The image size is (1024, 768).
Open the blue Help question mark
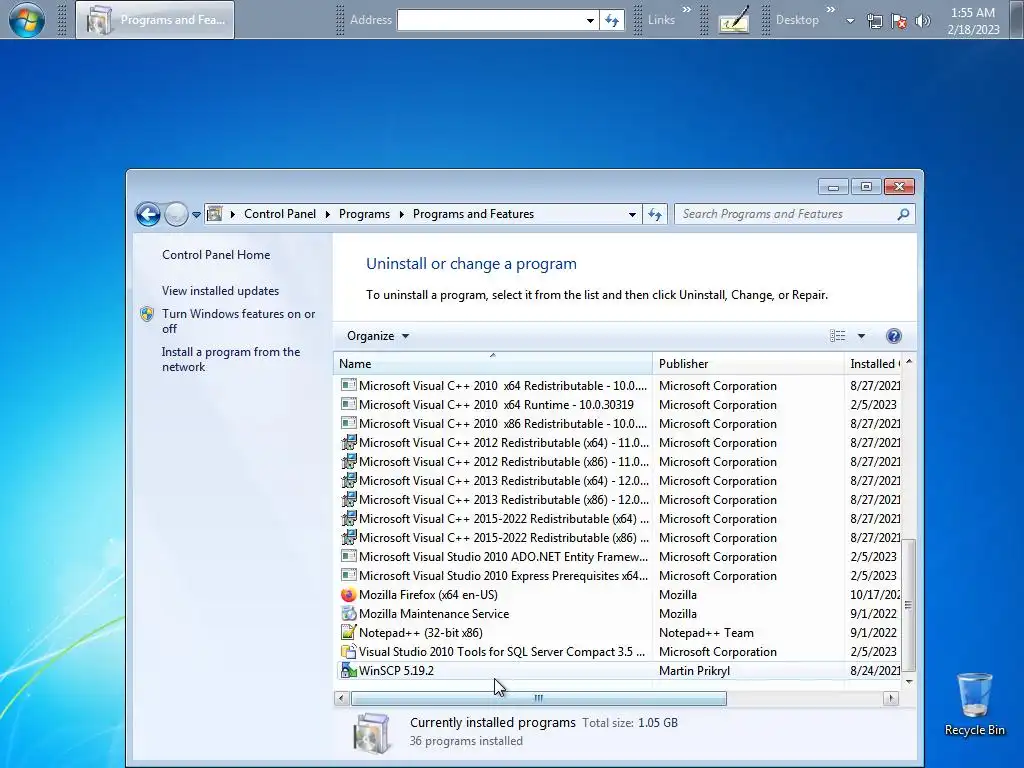(x=893, y=336)
